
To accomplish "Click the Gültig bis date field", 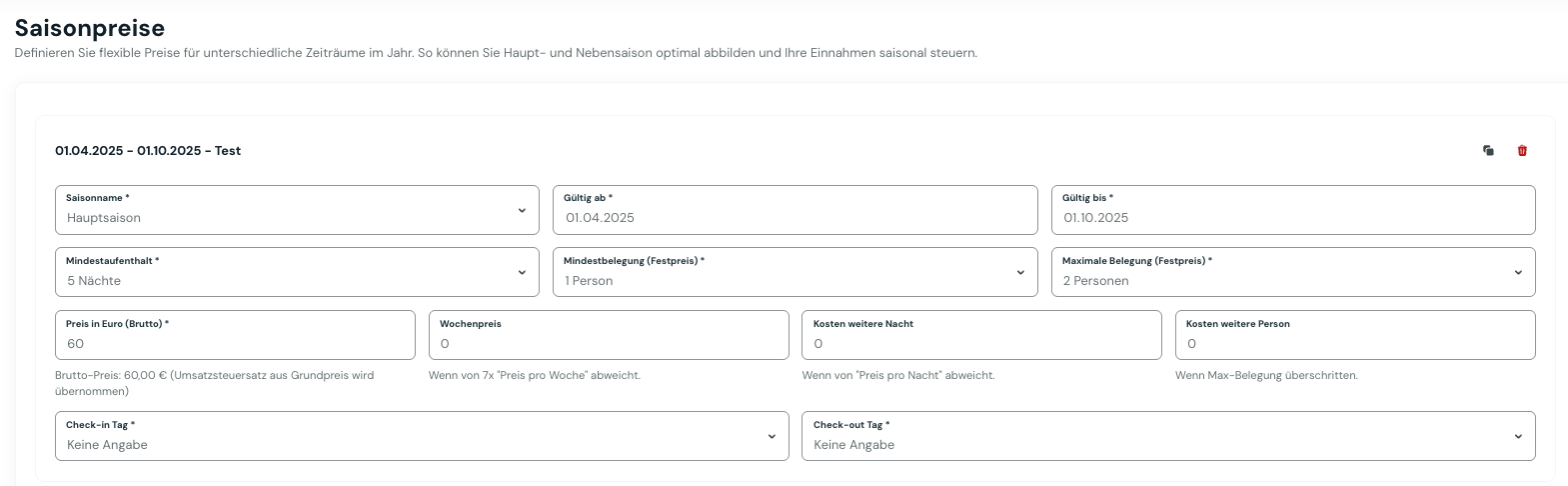I will [1292, 217].
